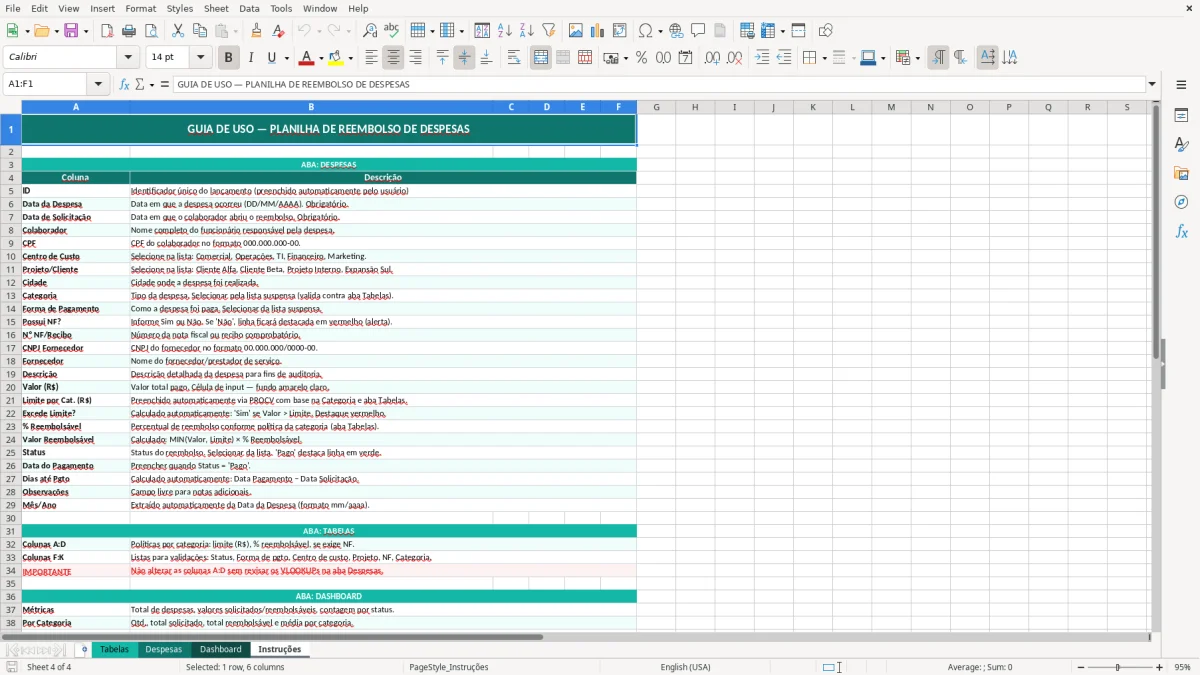Click the Copy icon
The width and height of the screenshot is (1200, 675).
pos(200,31)
